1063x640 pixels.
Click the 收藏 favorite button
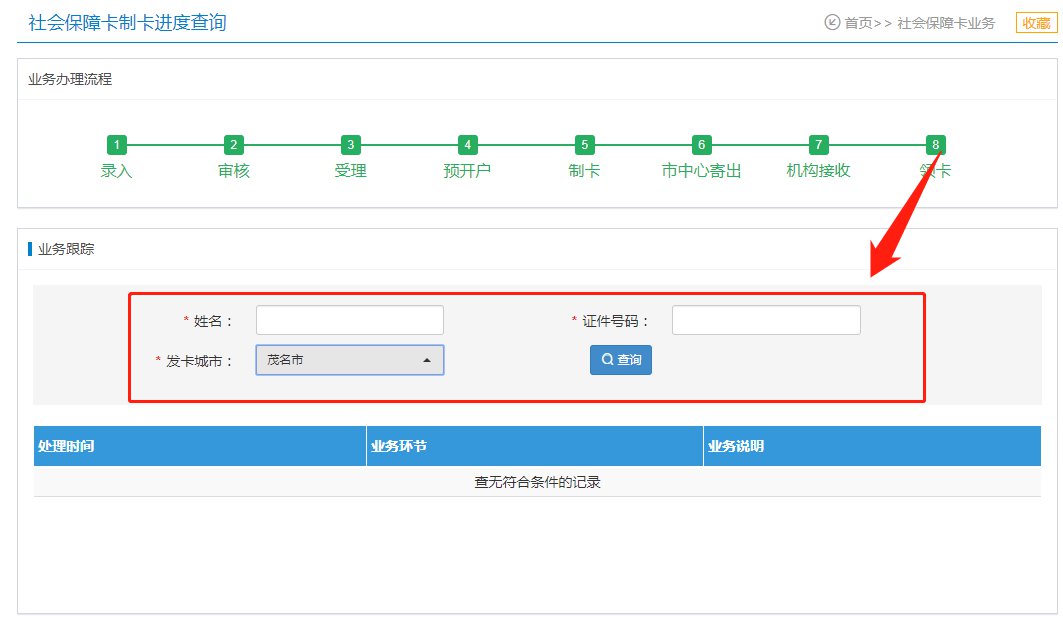tap(1036, 23)
